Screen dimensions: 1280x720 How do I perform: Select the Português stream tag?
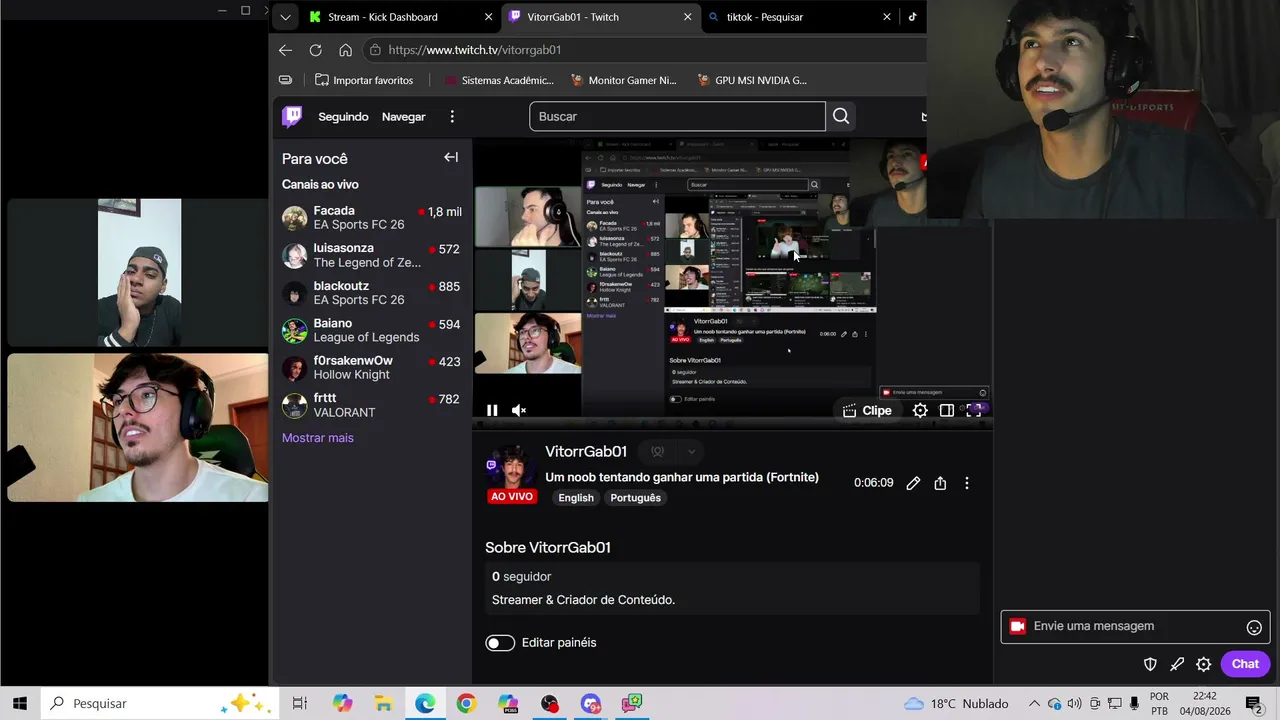[636, 498]
